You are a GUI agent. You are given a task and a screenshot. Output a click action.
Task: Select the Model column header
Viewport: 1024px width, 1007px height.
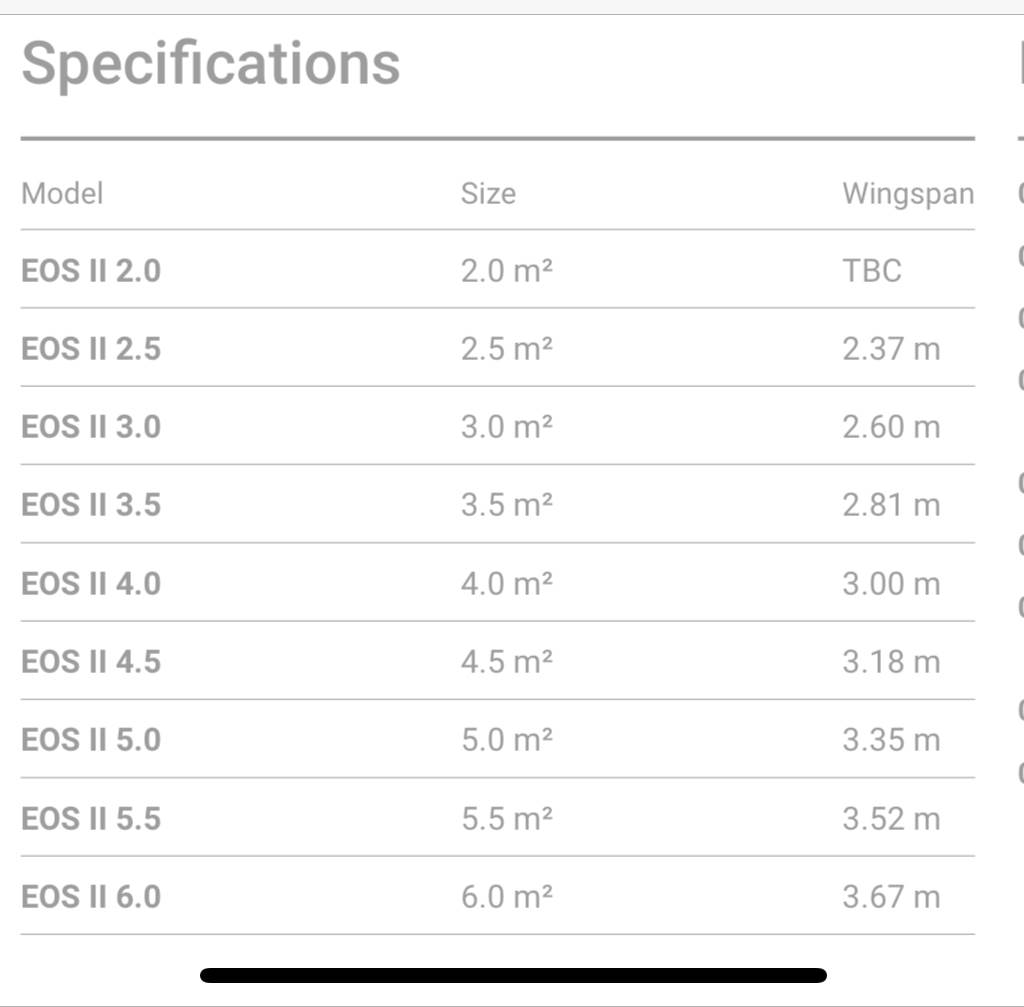(62, 193)
